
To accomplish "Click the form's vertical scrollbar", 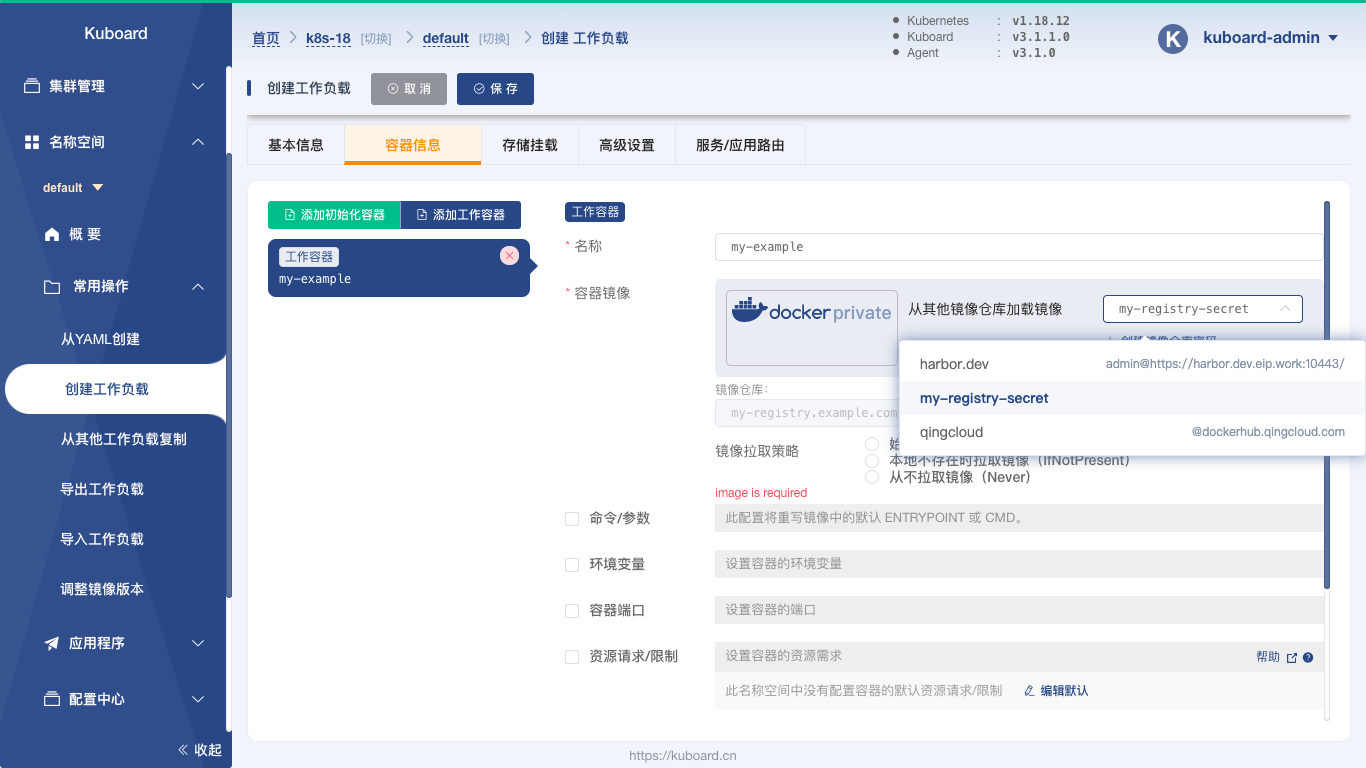I will coord(1327,395).
